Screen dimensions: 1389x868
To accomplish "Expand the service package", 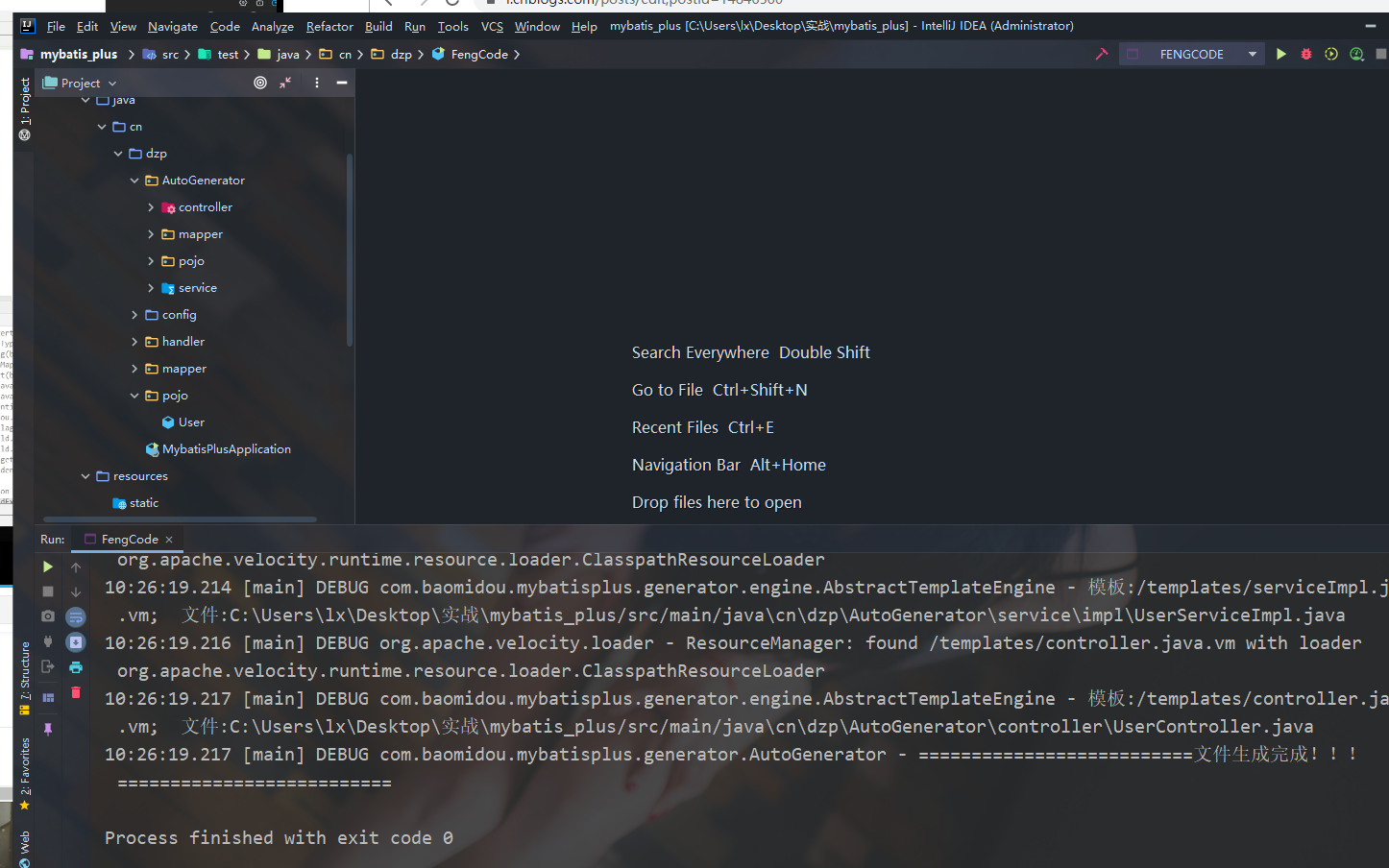I will coord(151,288).
